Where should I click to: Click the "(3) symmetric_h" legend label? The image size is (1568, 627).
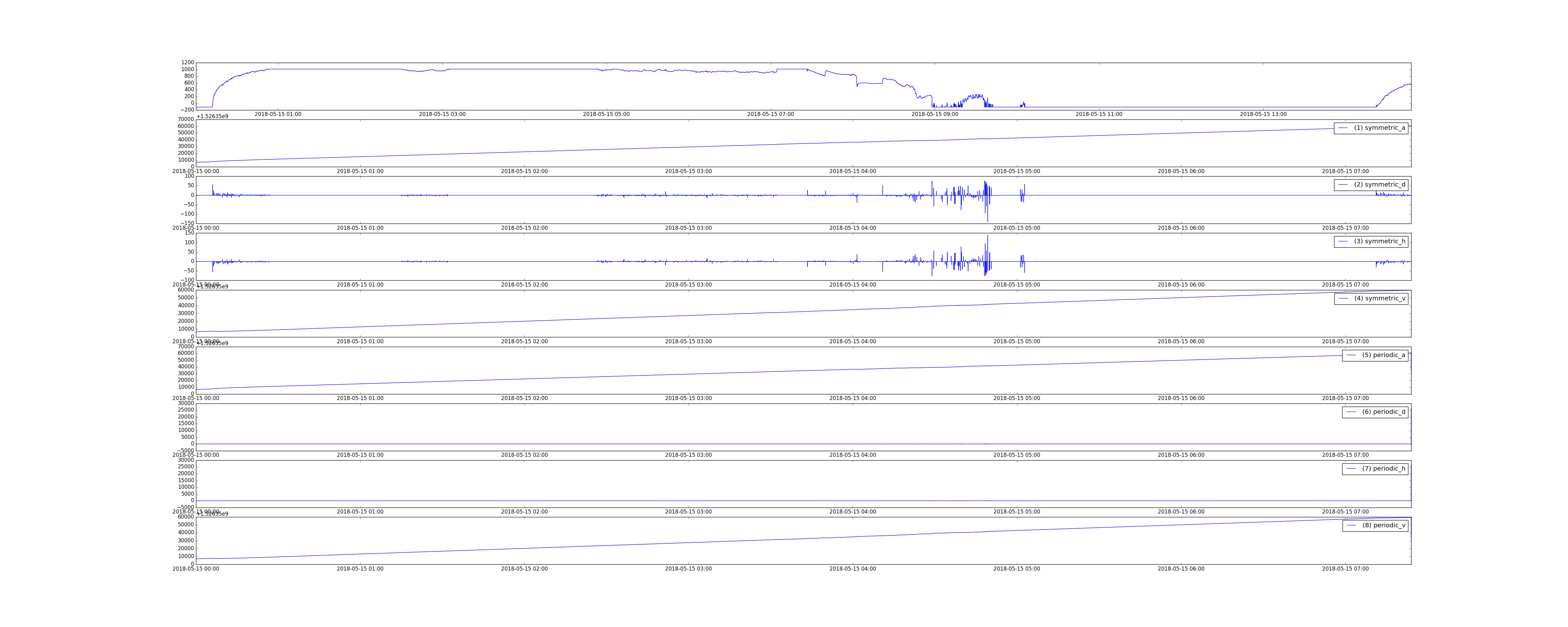pyautogui.click(x=1379, y=241)
